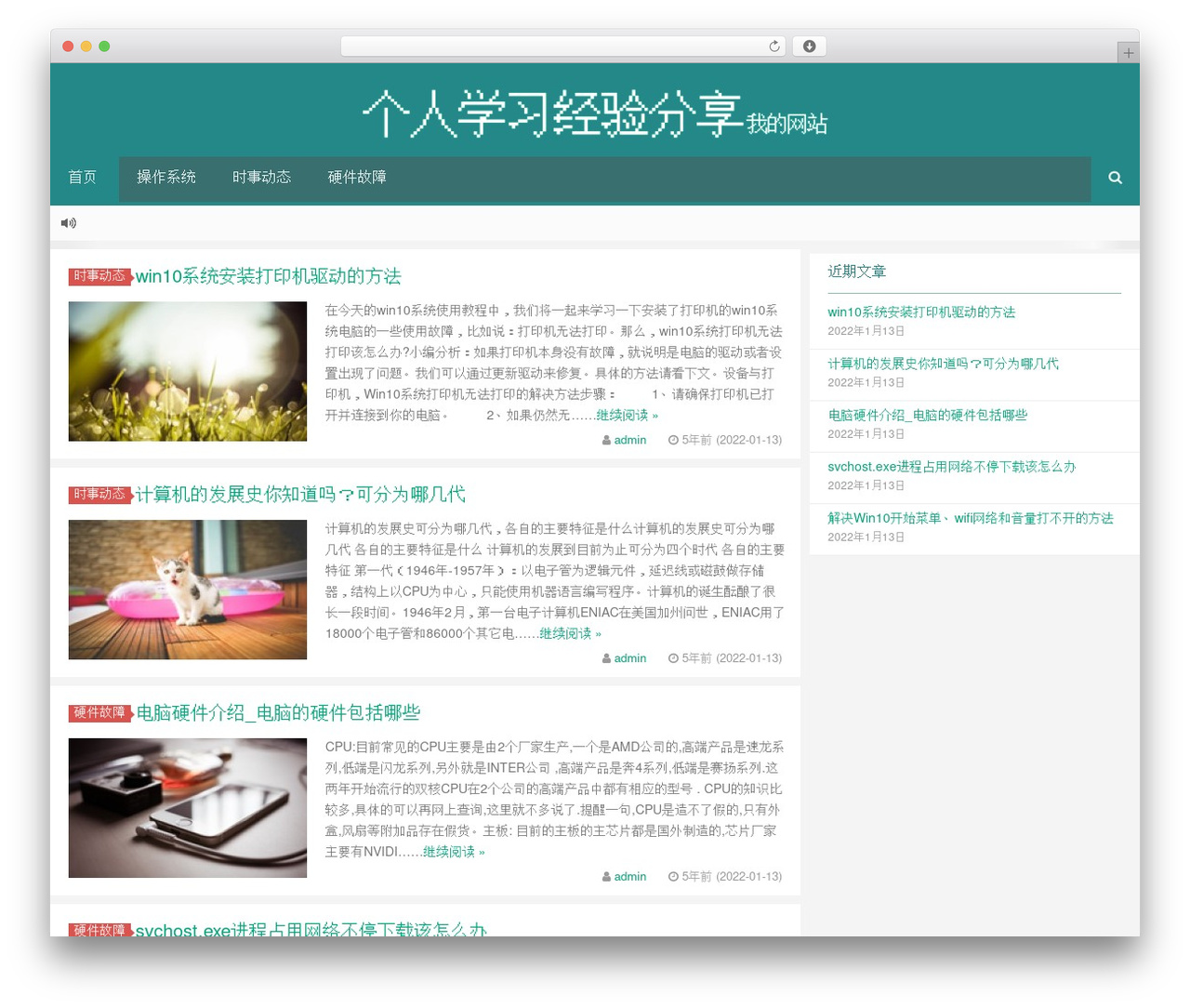Click 硬件故障 tag on 电脑硬件介绍 post

(x=99, y=713)
